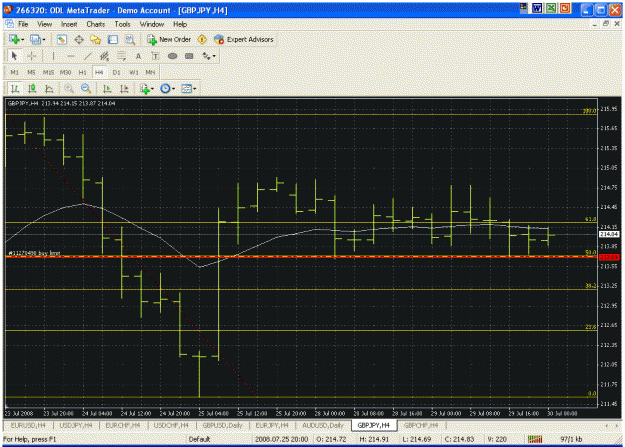Open the Strategy Tester magnifier icon

130,39
